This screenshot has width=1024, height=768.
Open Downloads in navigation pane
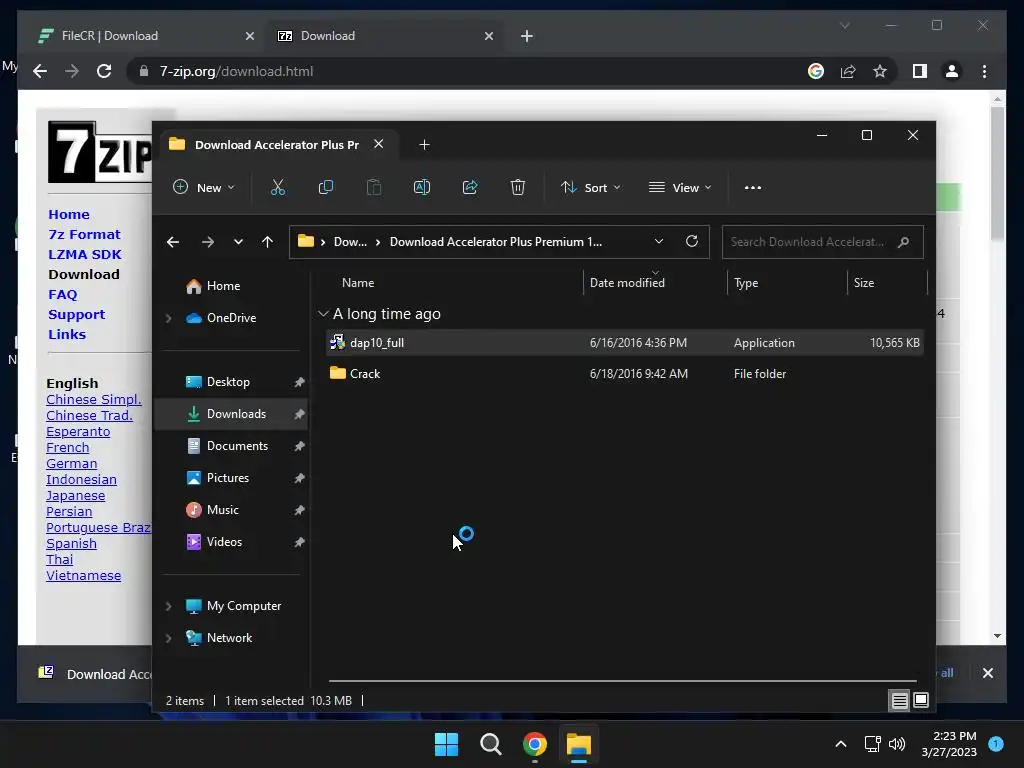[x=231, y=414]
